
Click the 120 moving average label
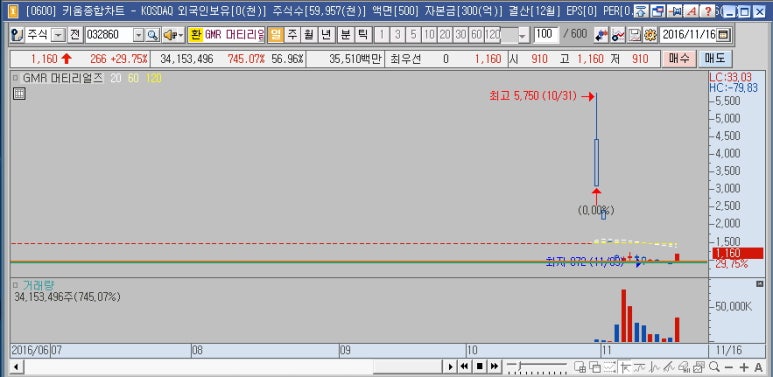pyautogui.click(x=154, y=78)
